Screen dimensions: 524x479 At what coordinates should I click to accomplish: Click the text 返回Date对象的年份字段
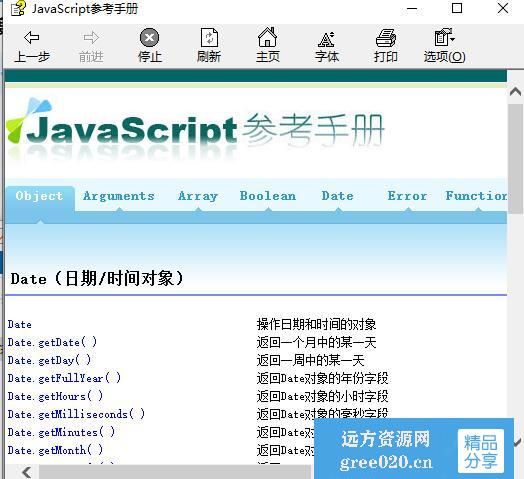coord(322,378)
